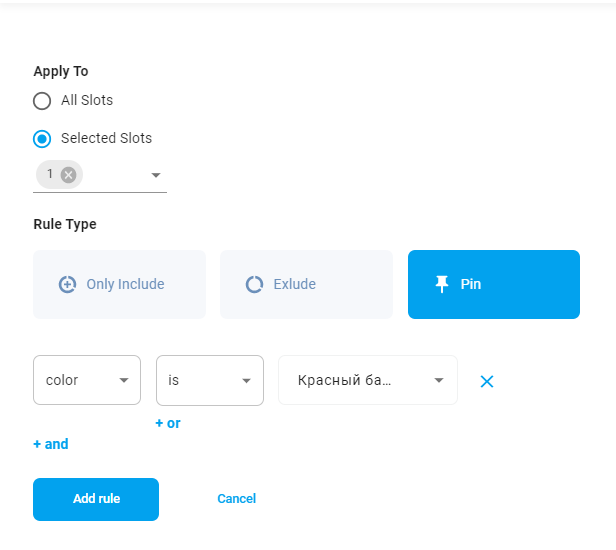Click the Cancel link

[236, 499]
